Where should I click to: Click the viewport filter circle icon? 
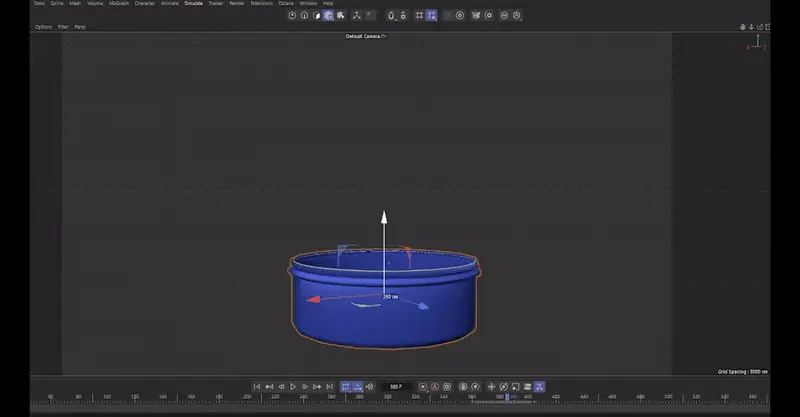tap(504, 15)
